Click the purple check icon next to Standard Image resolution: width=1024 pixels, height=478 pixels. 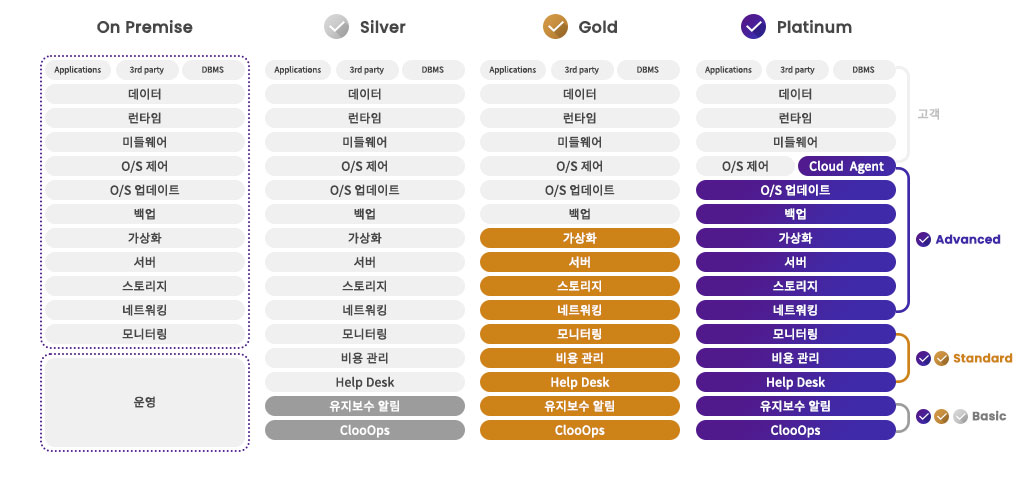[924, 358]
